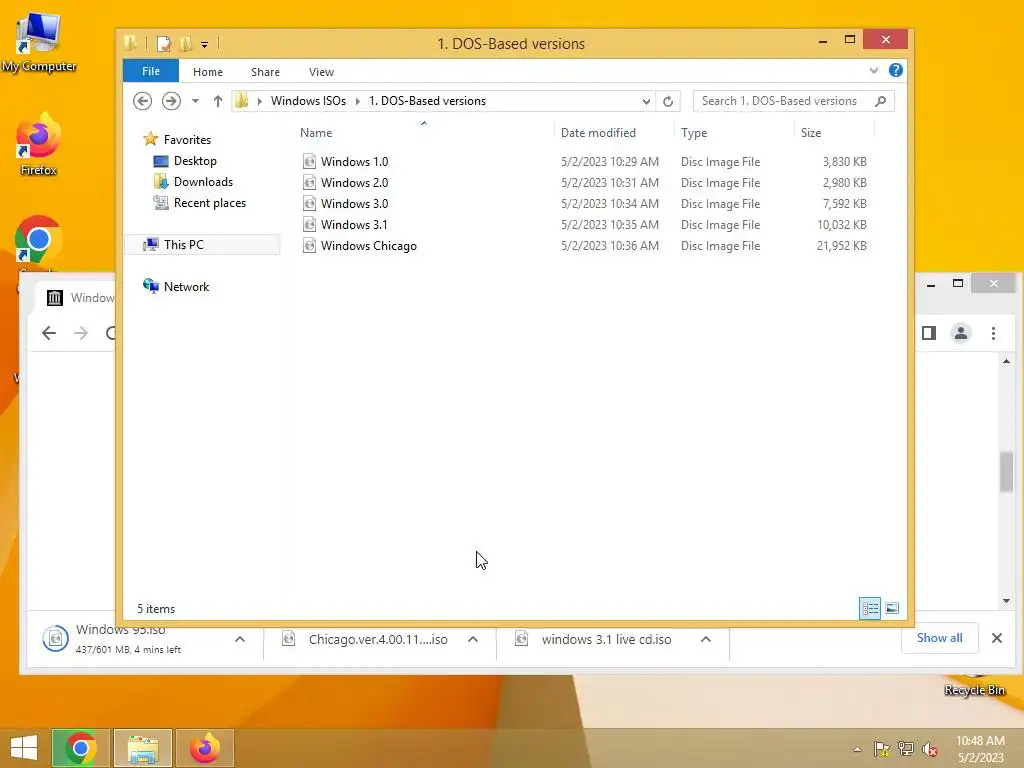Open the Chrome profile avatar button

961,333
